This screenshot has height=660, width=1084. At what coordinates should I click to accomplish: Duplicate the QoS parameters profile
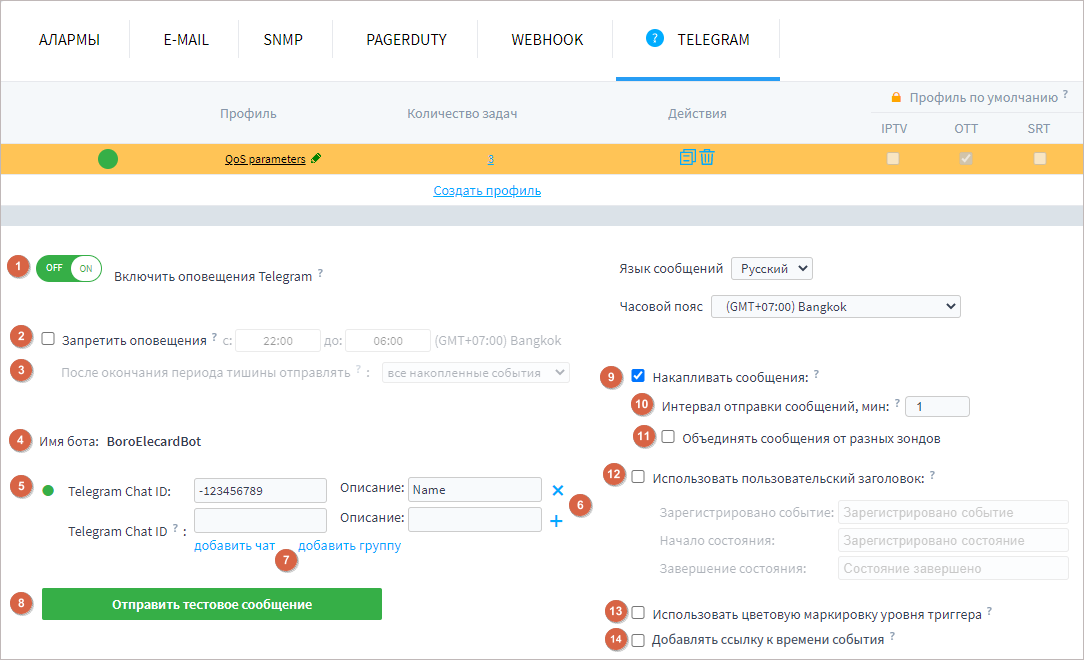coord(688,158)
